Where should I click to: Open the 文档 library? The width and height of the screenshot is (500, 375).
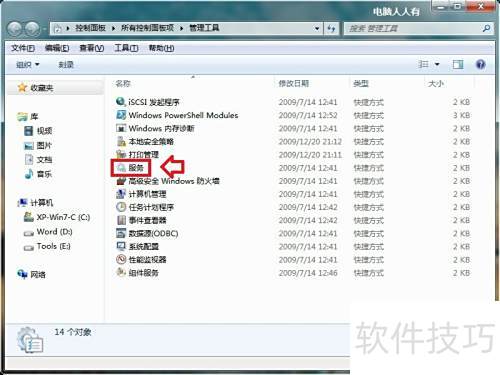click(x=38, y=160)
